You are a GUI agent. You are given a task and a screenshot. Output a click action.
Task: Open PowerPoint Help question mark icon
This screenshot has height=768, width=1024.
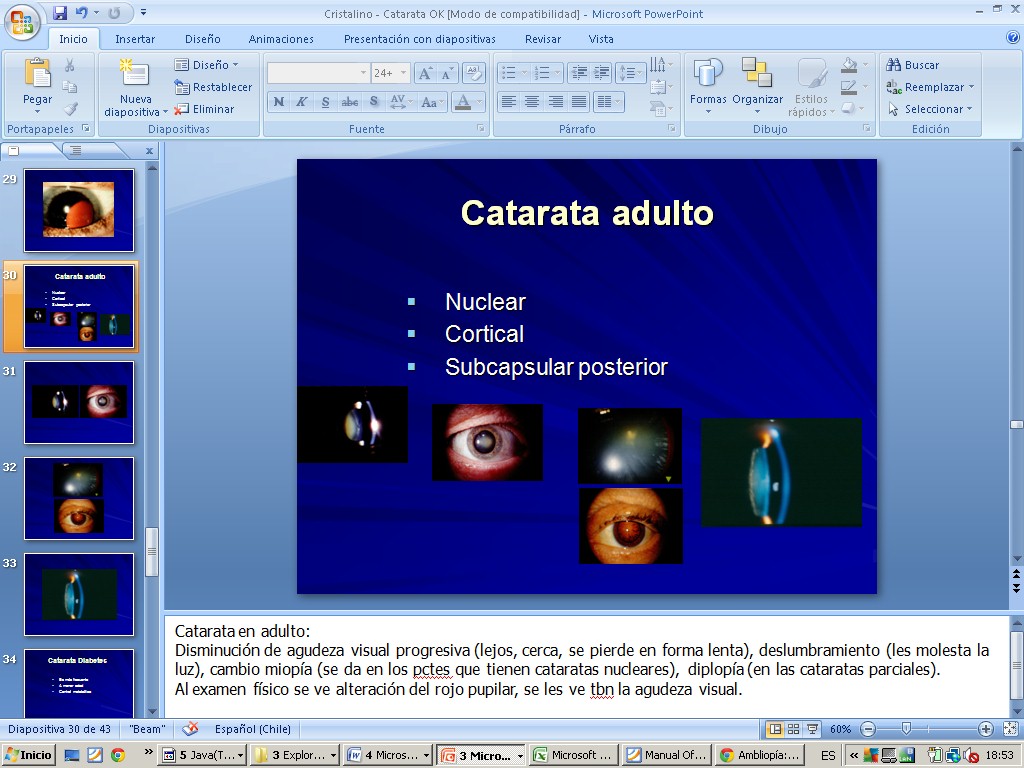1012,38
